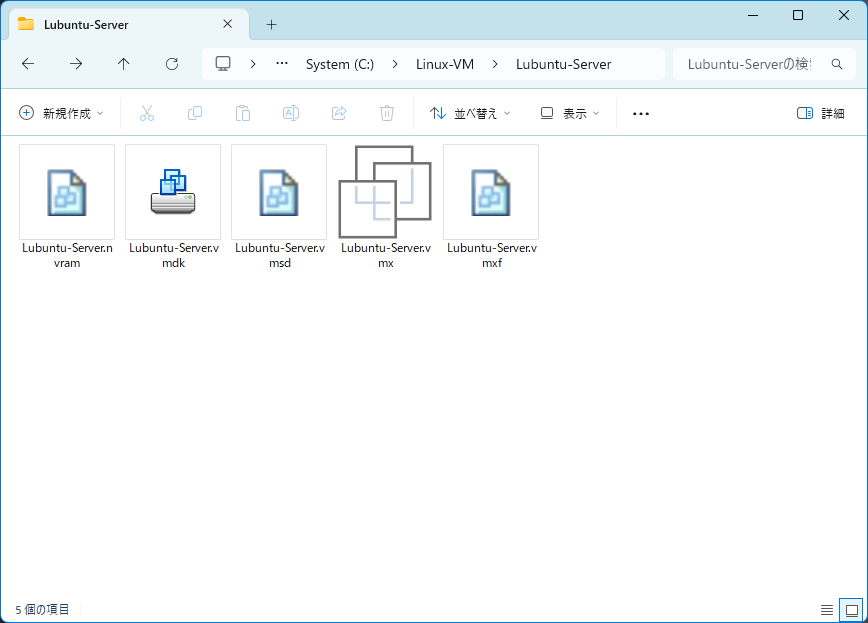Toggle the details pane open

(x=820, y=113)
